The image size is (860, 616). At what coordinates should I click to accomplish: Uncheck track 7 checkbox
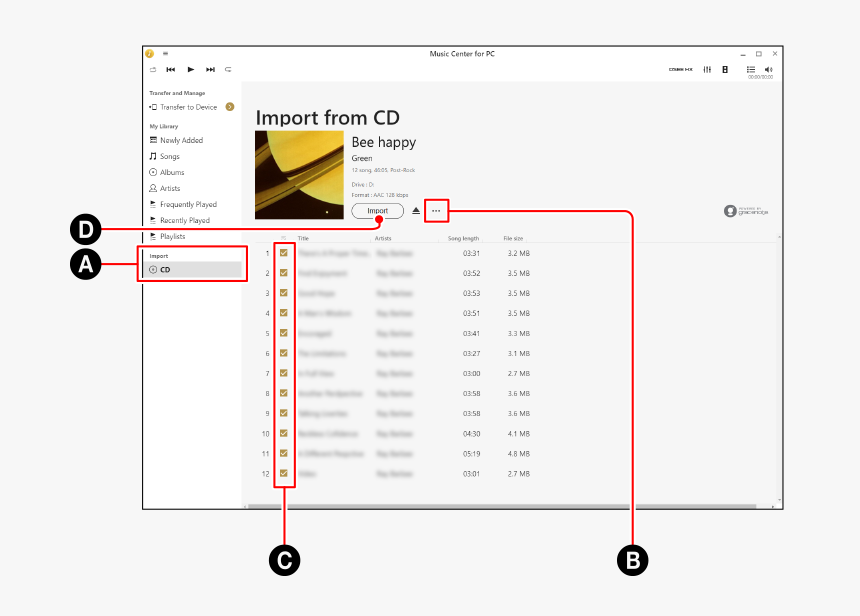[284, 373]
